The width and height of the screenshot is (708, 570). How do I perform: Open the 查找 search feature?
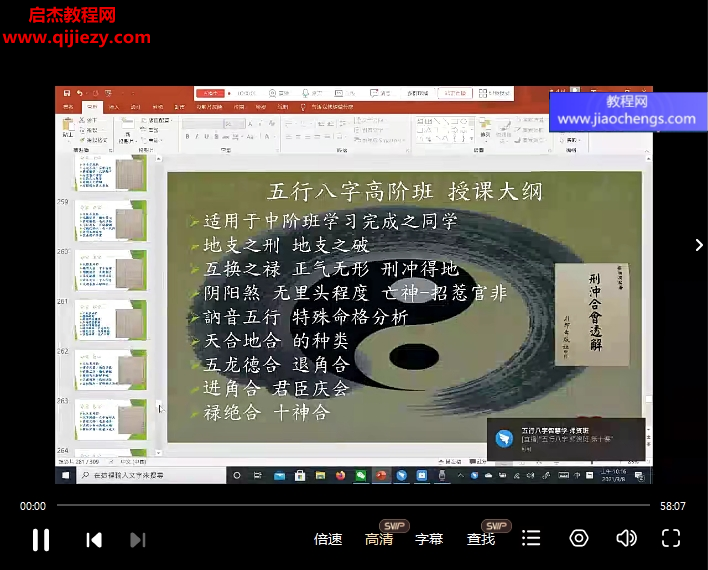(481, 539)
